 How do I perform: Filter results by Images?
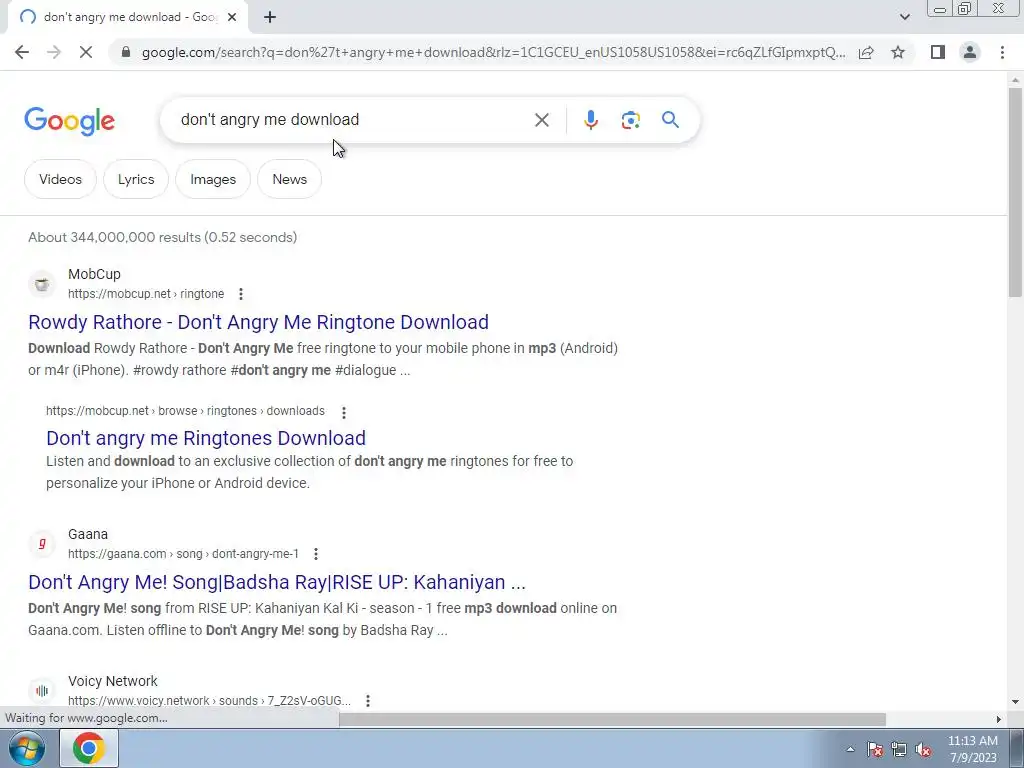pos(213,179)
